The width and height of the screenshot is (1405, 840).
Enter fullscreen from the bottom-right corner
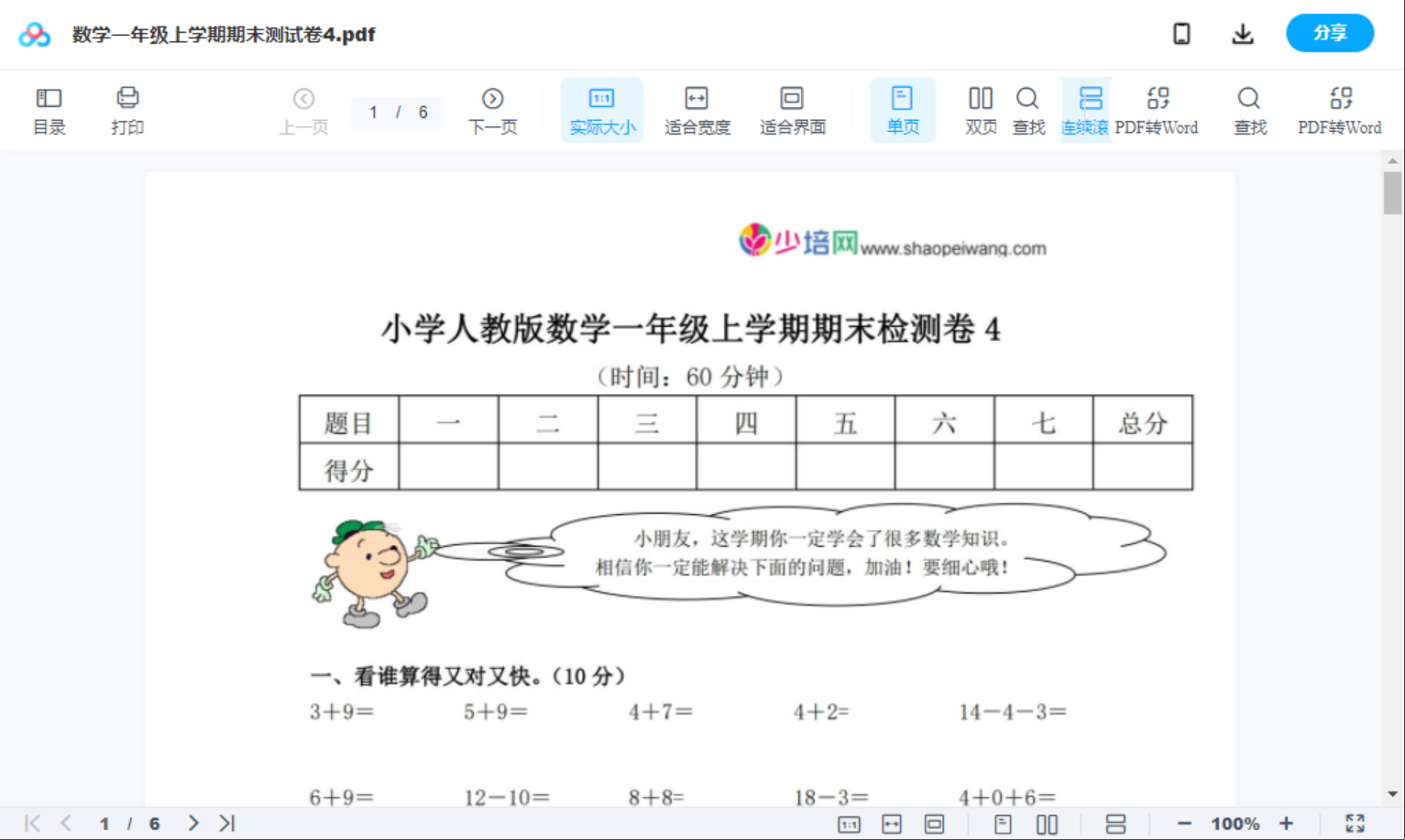(x=1356, y=822)
